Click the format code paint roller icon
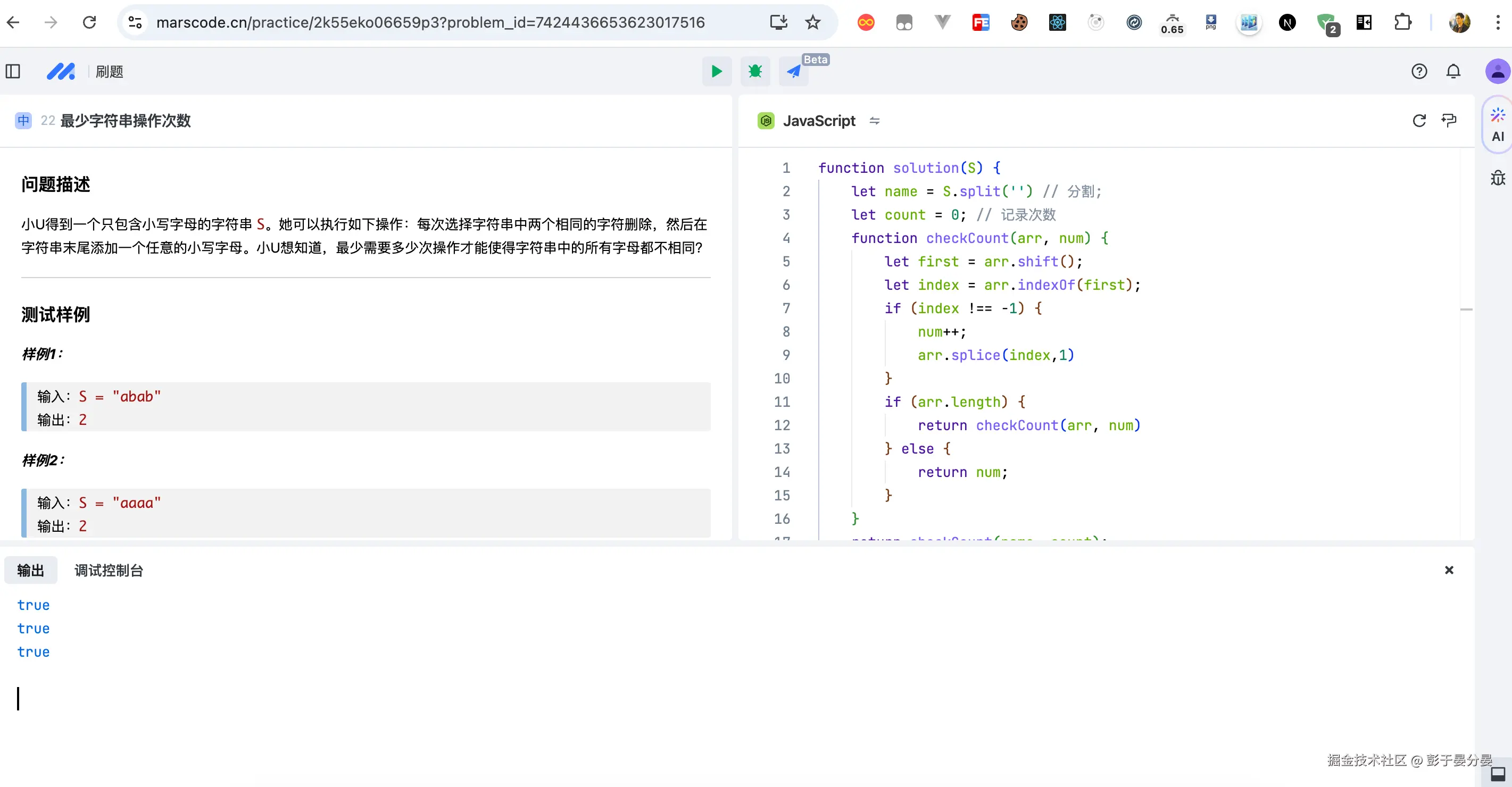 tap(1449, 121)
